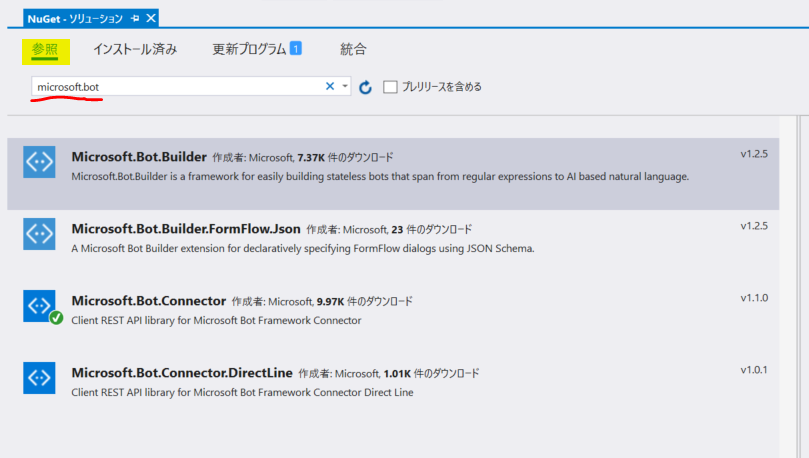Switch to the 統合 tab
The image size is (809, 458).
pos(353,50)
